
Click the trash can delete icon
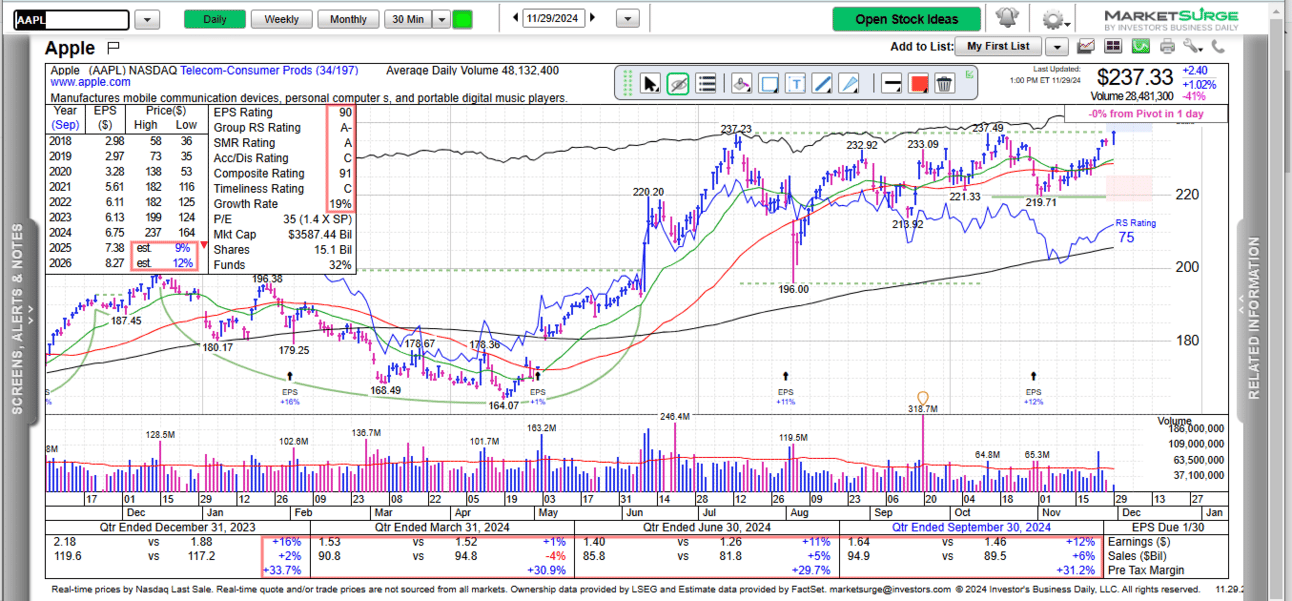point(945,83)
